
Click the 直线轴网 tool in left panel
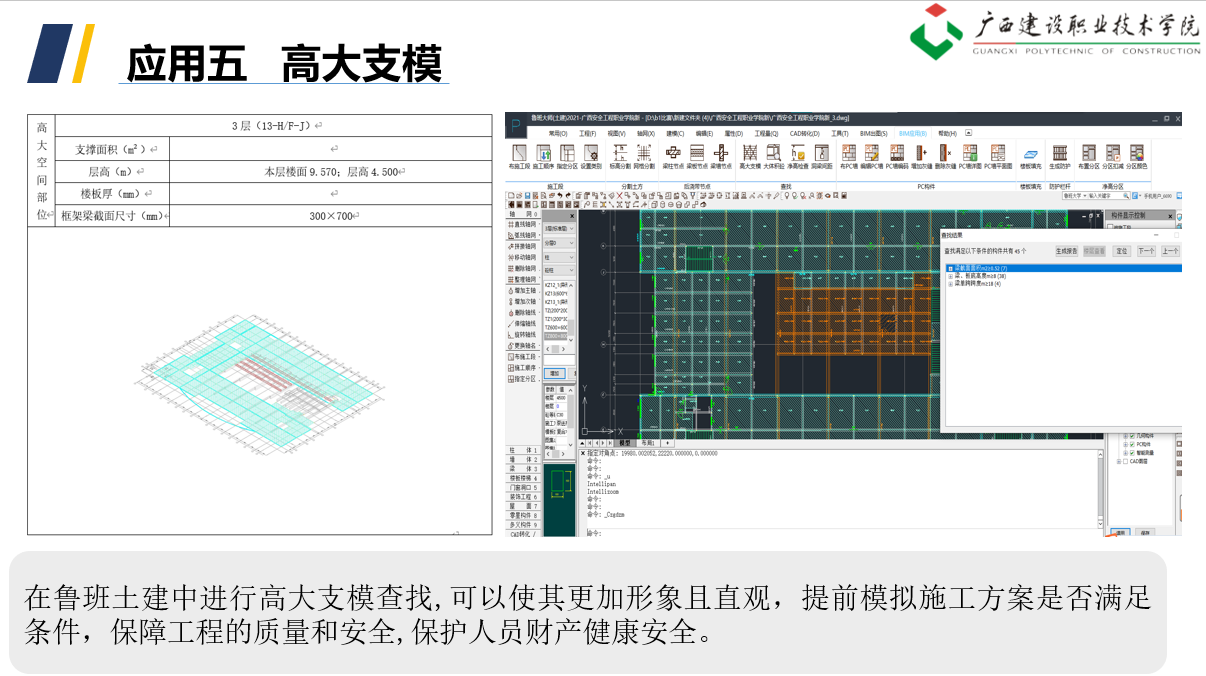point(524,225)
